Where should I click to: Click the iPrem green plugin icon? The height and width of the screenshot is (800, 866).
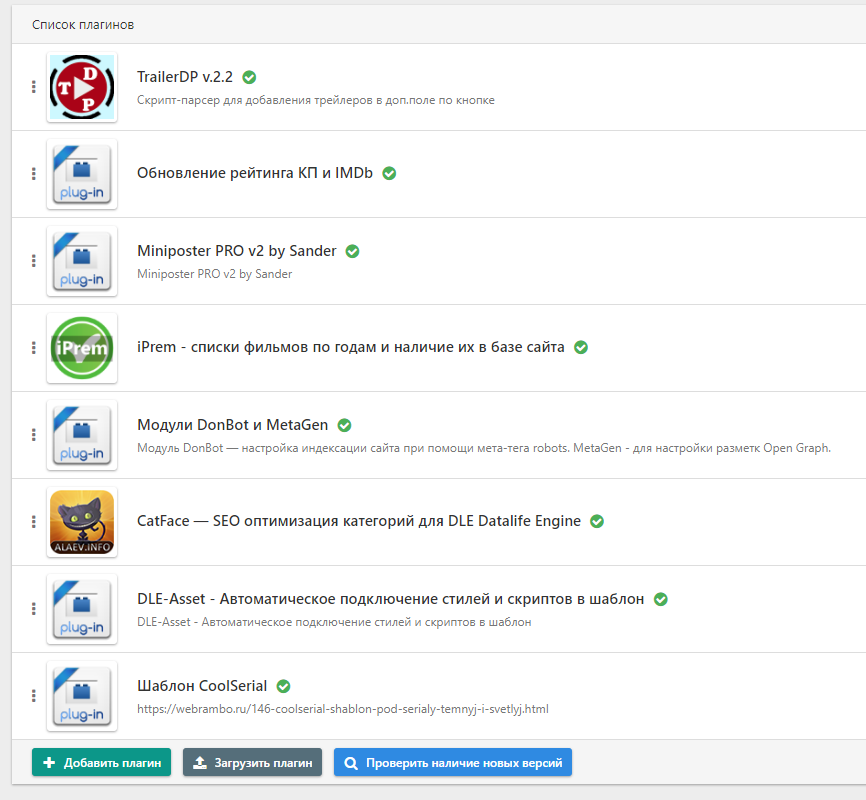pyautogui.click(x=82, y=348)
